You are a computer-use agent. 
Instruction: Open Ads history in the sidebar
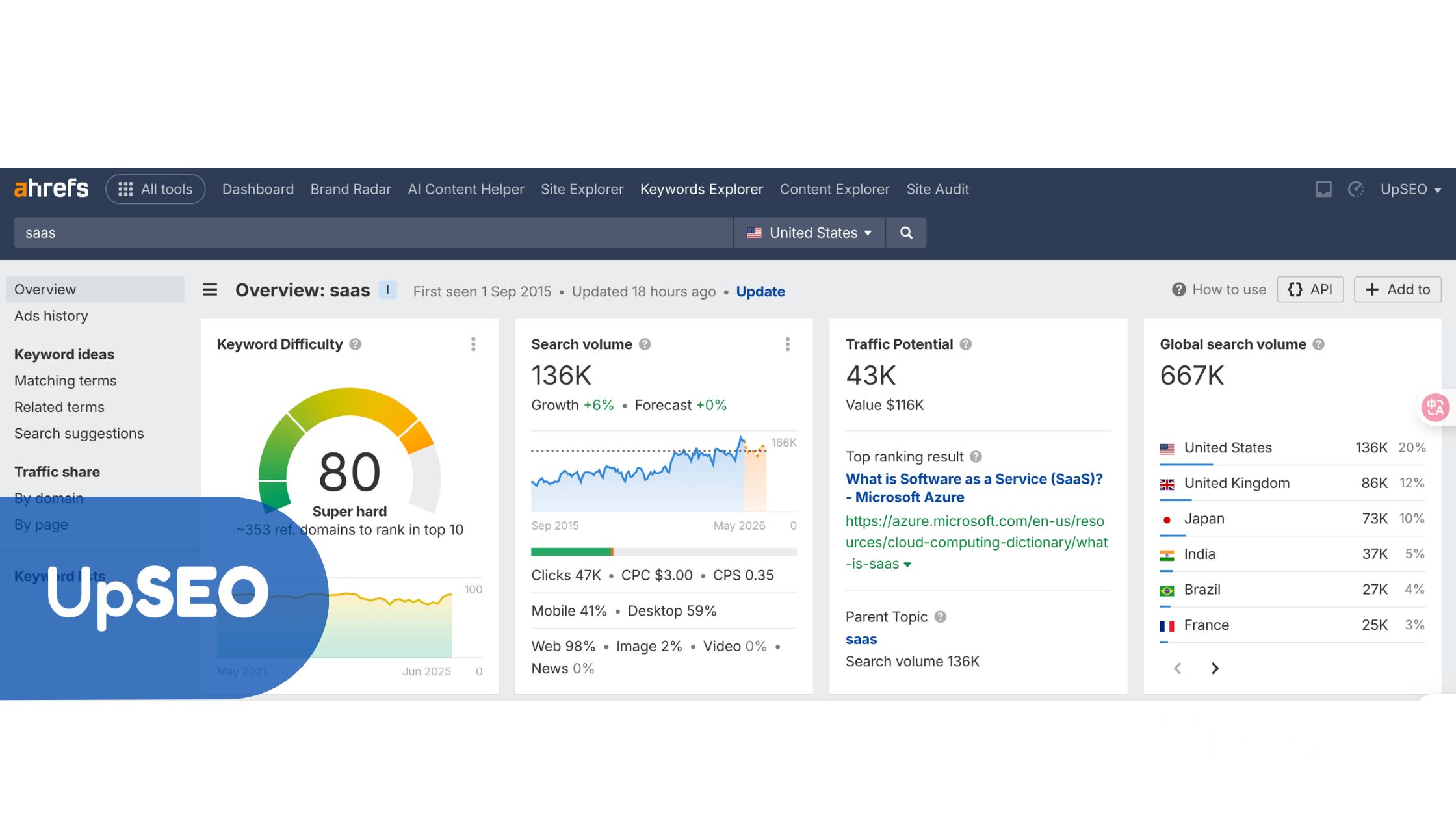pos(51,316)
